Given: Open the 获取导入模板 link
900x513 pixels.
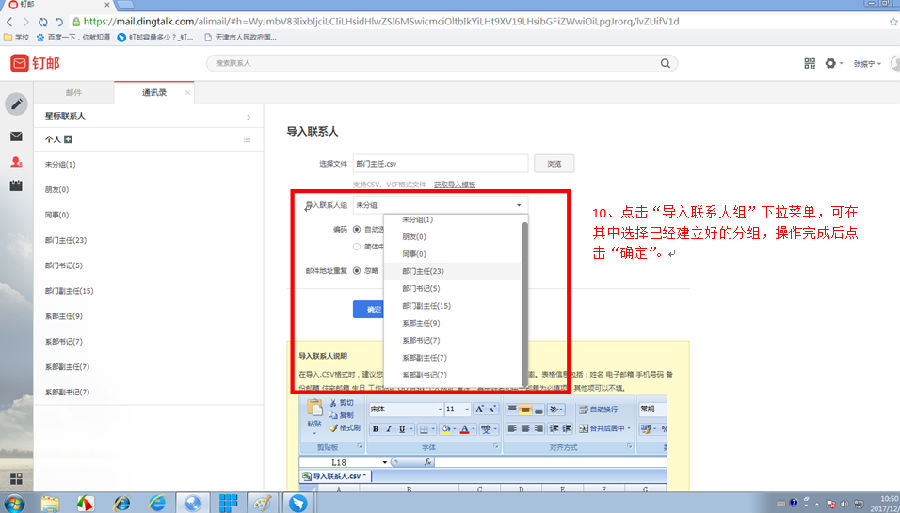Looking at the screenshot, I should [454, 185].
